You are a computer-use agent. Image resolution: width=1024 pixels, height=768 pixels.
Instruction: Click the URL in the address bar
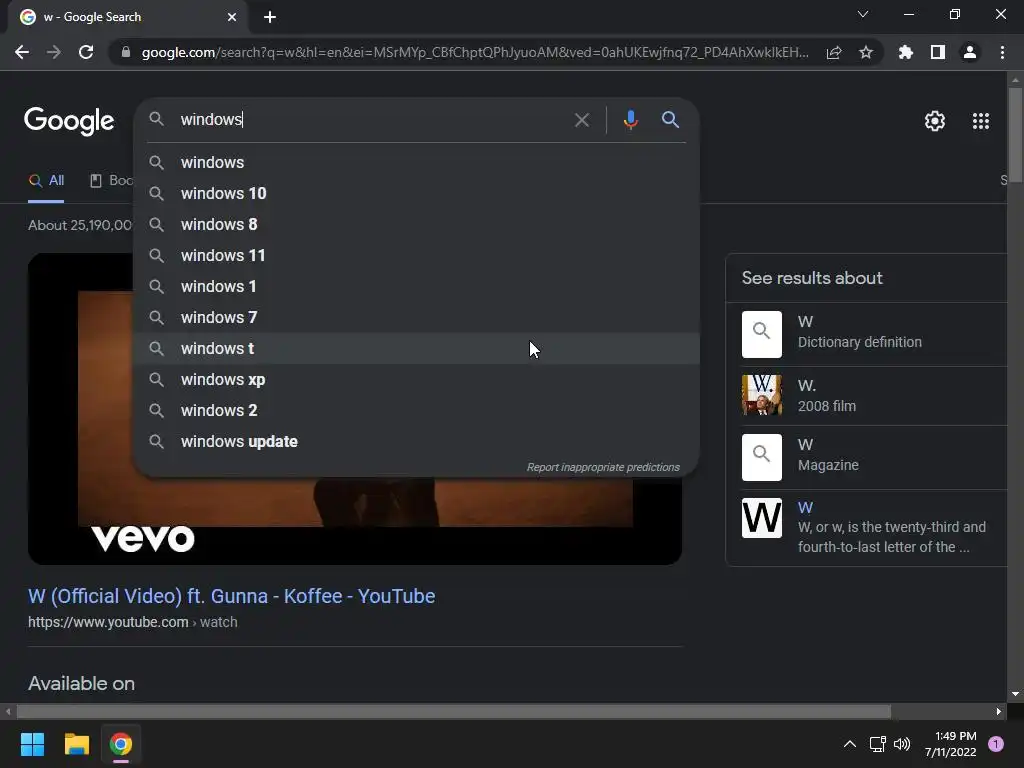475,52
